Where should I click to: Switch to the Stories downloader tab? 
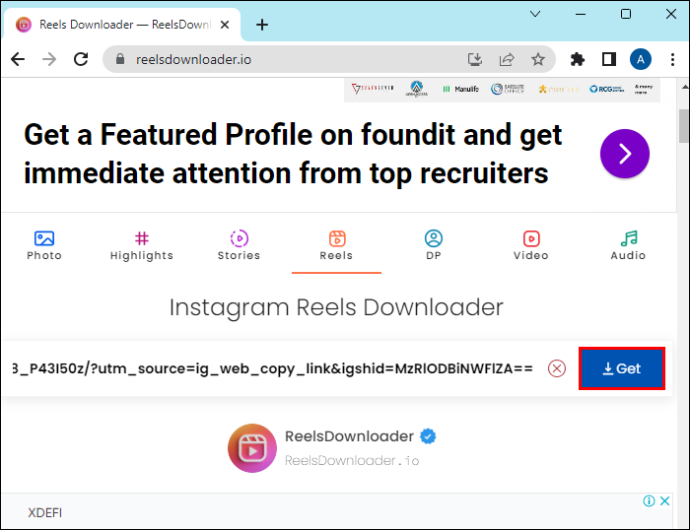[x=239, y=246]
